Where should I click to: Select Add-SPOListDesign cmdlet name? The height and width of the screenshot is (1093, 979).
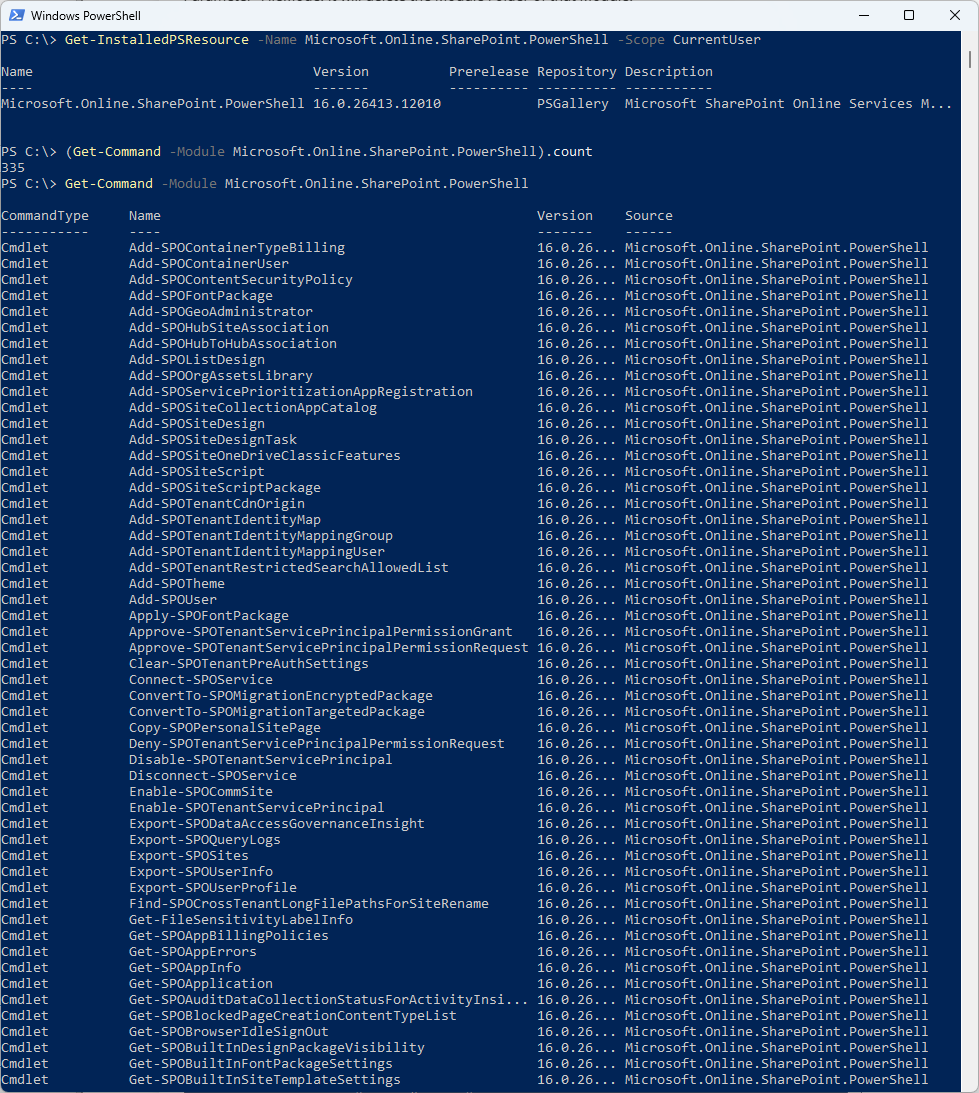[x=197, y=360]
